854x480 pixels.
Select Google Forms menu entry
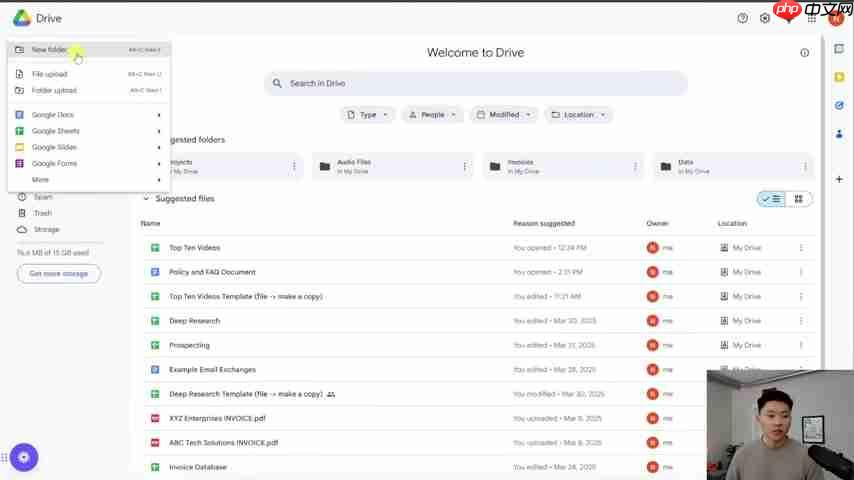[89, 163]
